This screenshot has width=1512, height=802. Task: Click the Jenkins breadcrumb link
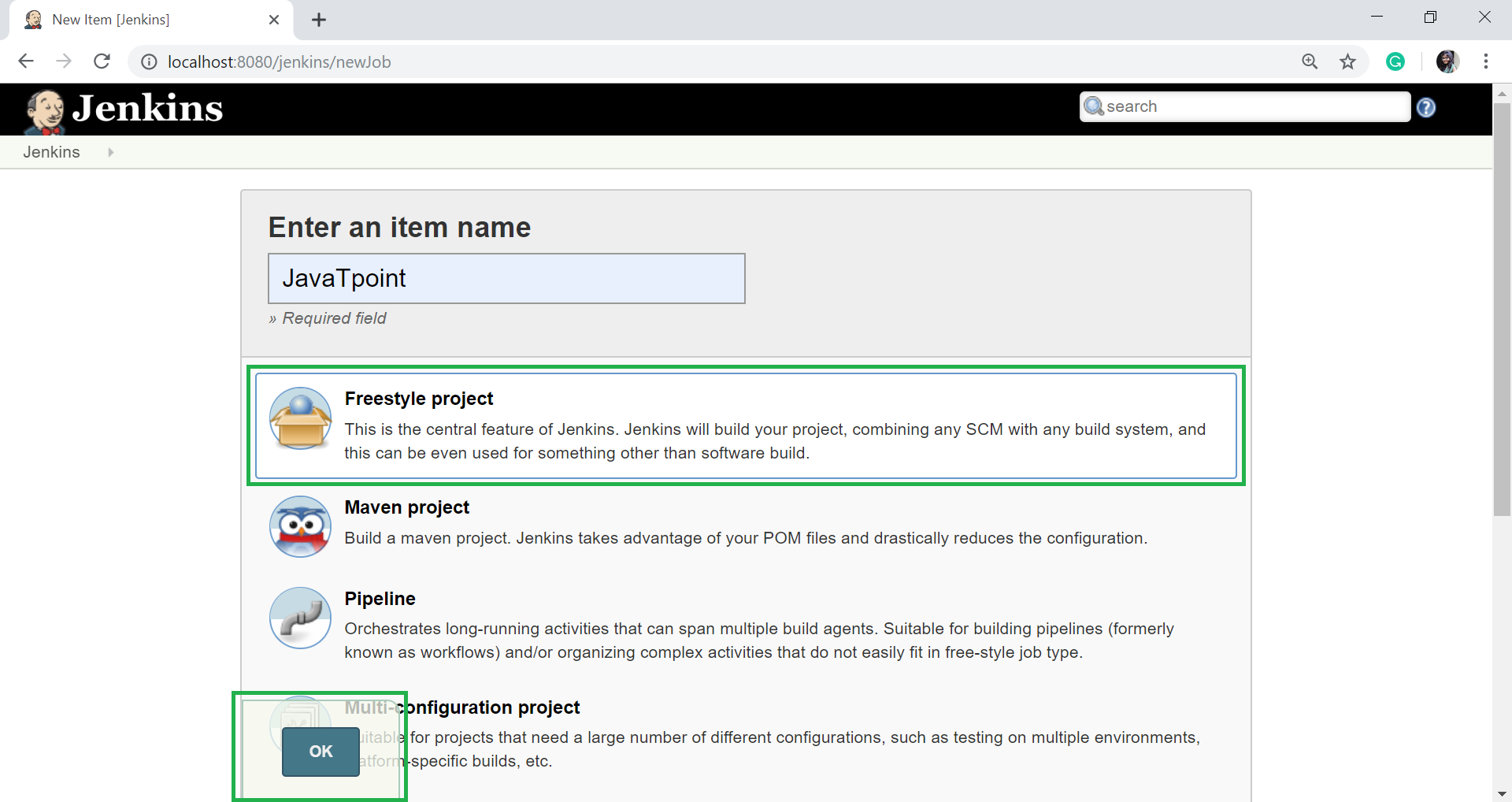51,152
